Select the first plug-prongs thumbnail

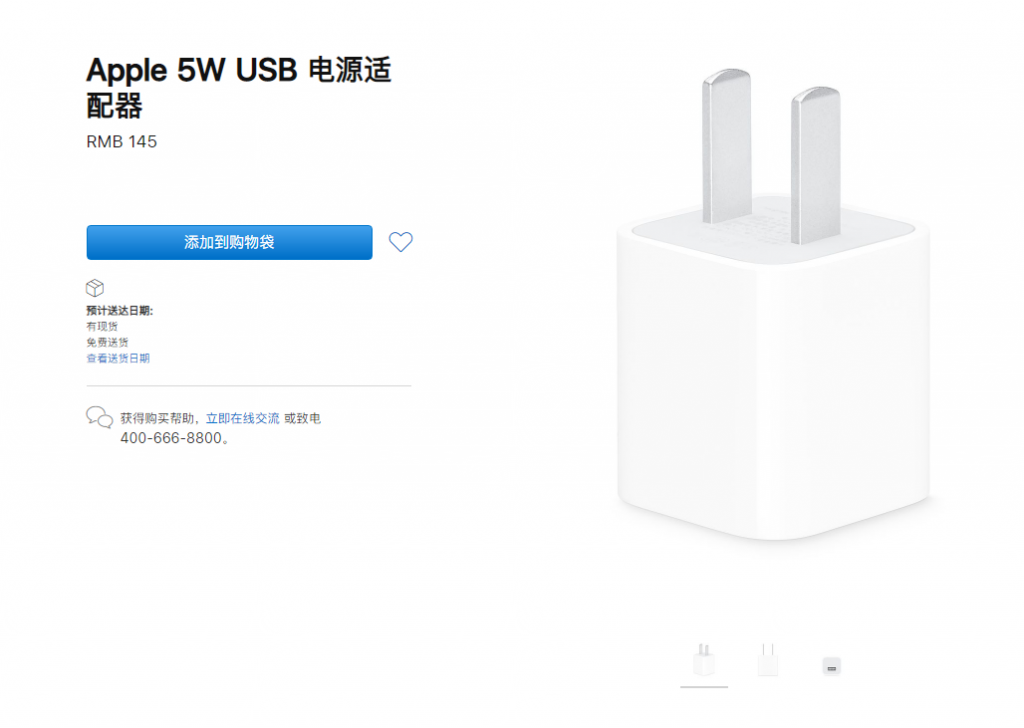click(704, 660)
